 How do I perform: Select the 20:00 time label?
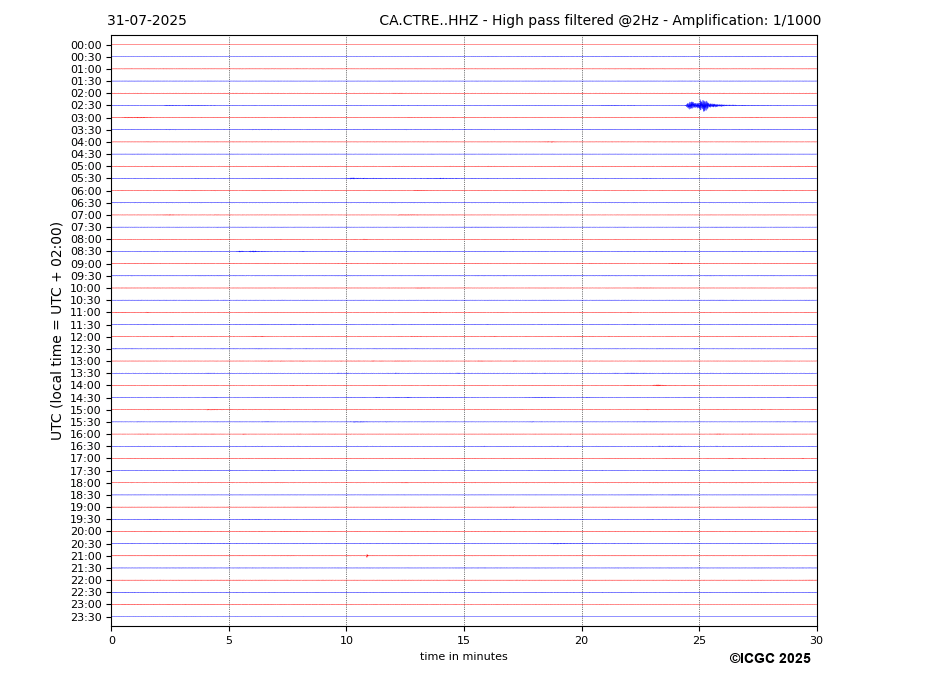tap(86, 532)
